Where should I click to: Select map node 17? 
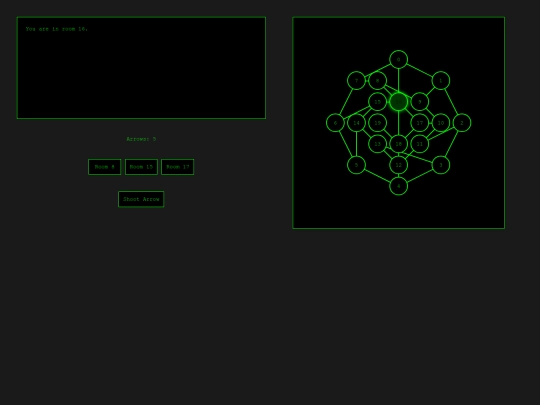[x=419, y=123]
